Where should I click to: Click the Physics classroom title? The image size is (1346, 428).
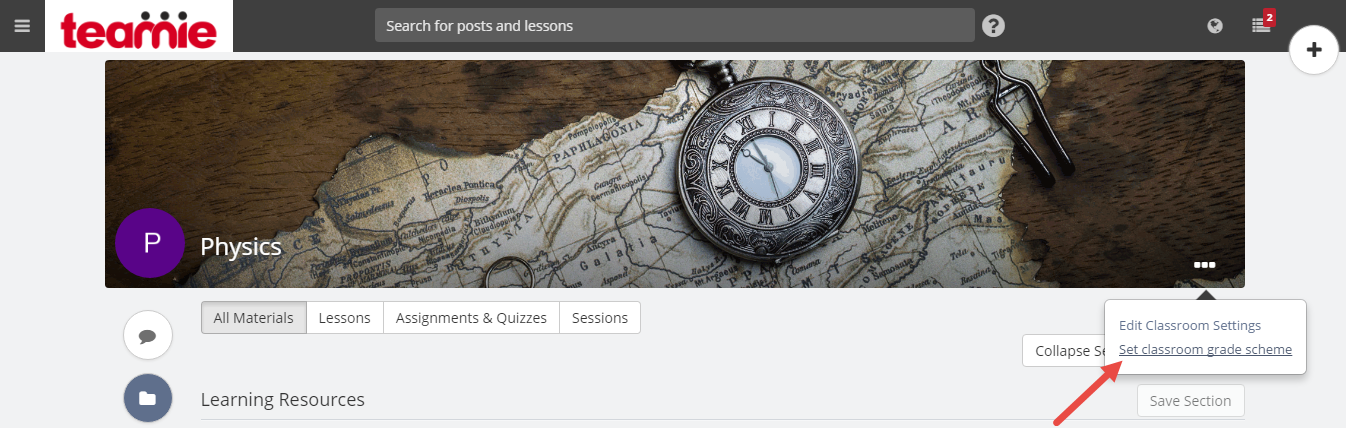[241, 246]
